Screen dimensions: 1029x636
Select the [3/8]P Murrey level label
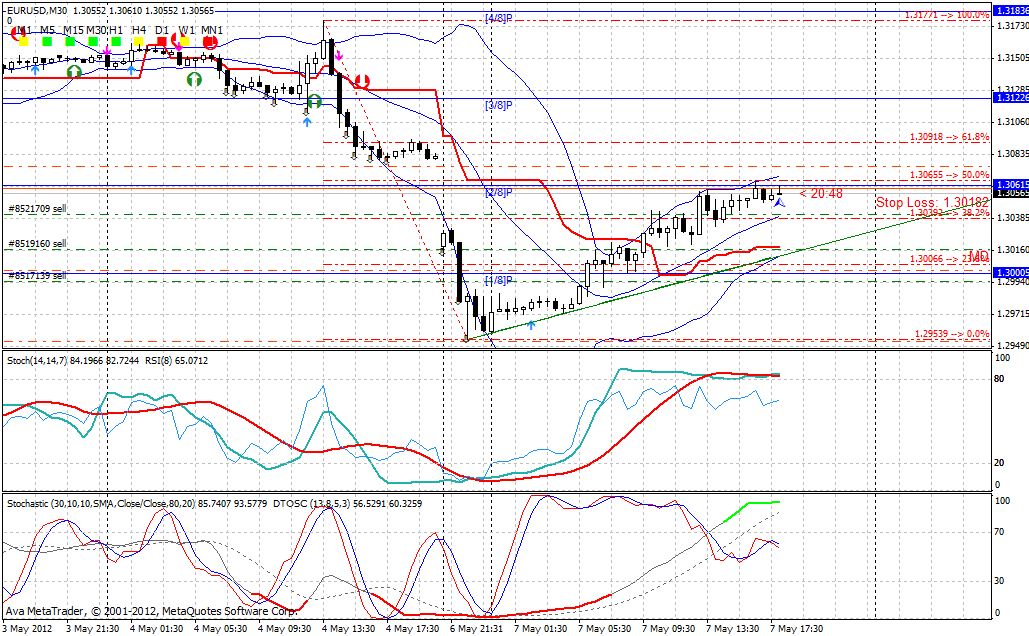(x=499, y=105)
